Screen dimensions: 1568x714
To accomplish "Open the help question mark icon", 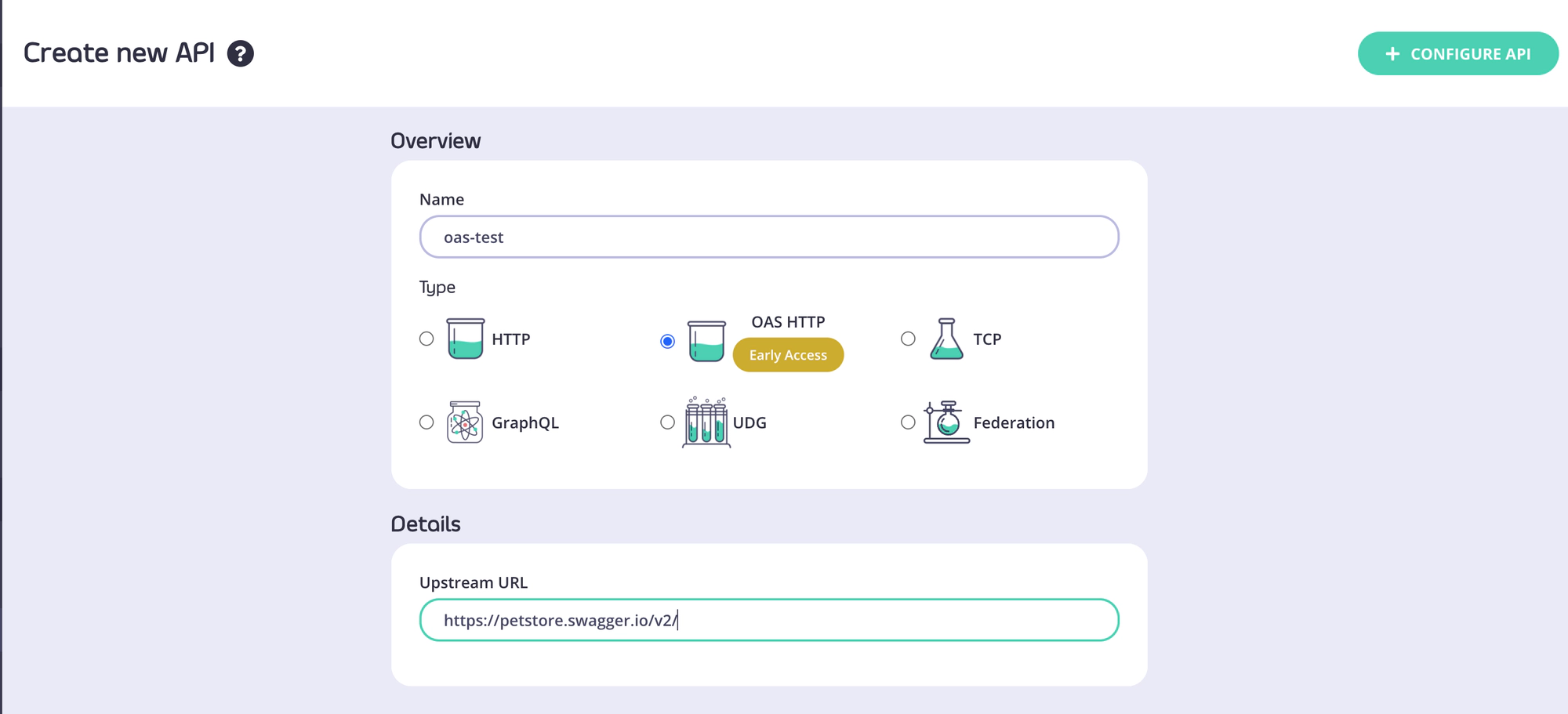I will [241, 53].
